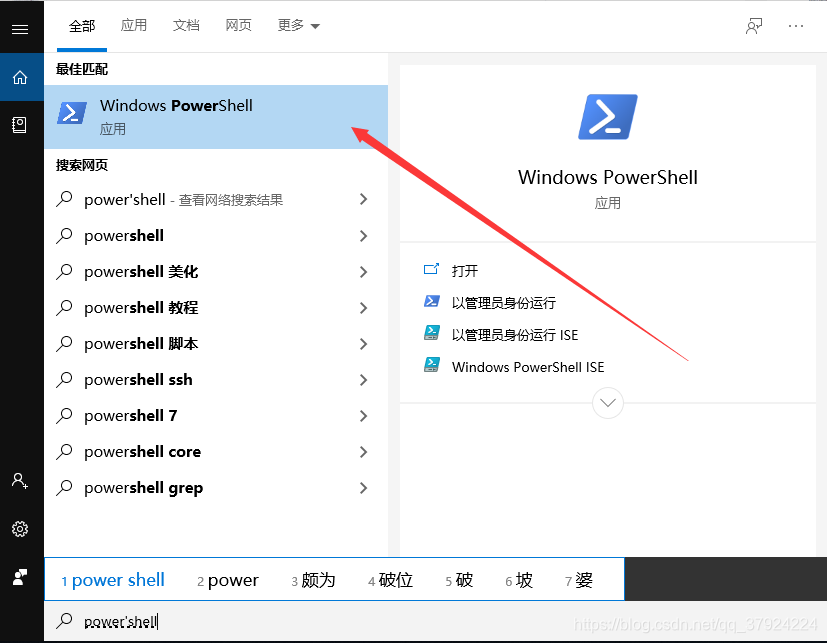This screenshot has height=643, width=827.
Task: Launch Windows PowerShell ISE
Action: coord(528,367)
